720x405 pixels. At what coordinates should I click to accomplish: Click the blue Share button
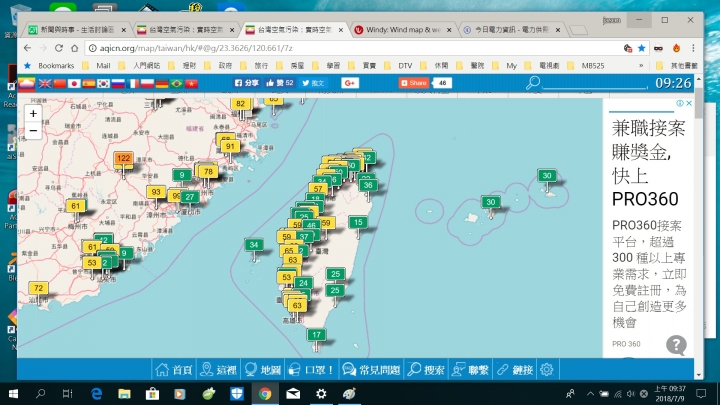point(414,84)
